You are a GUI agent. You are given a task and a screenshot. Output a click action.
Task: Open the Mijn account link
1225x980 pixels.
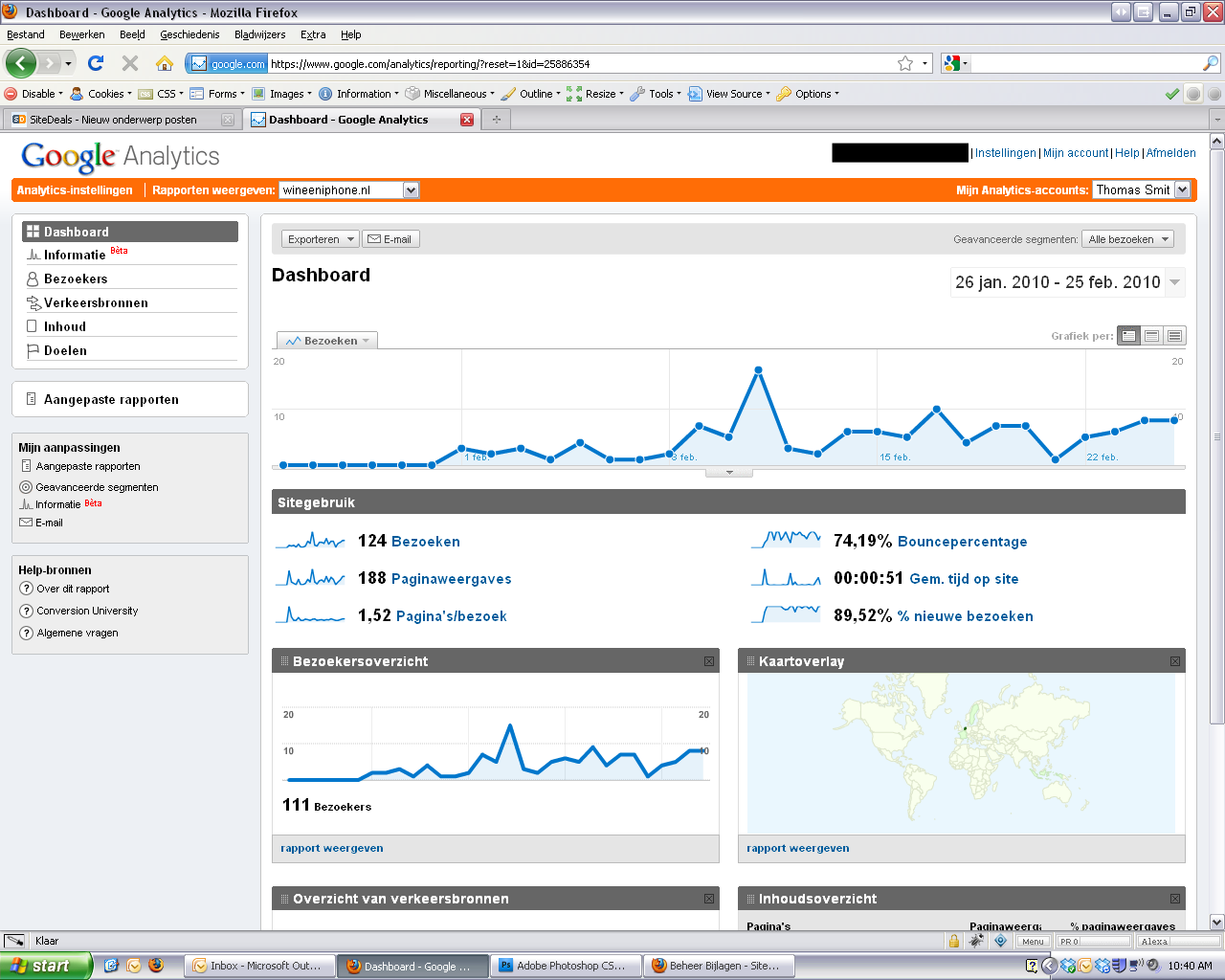1076,153
